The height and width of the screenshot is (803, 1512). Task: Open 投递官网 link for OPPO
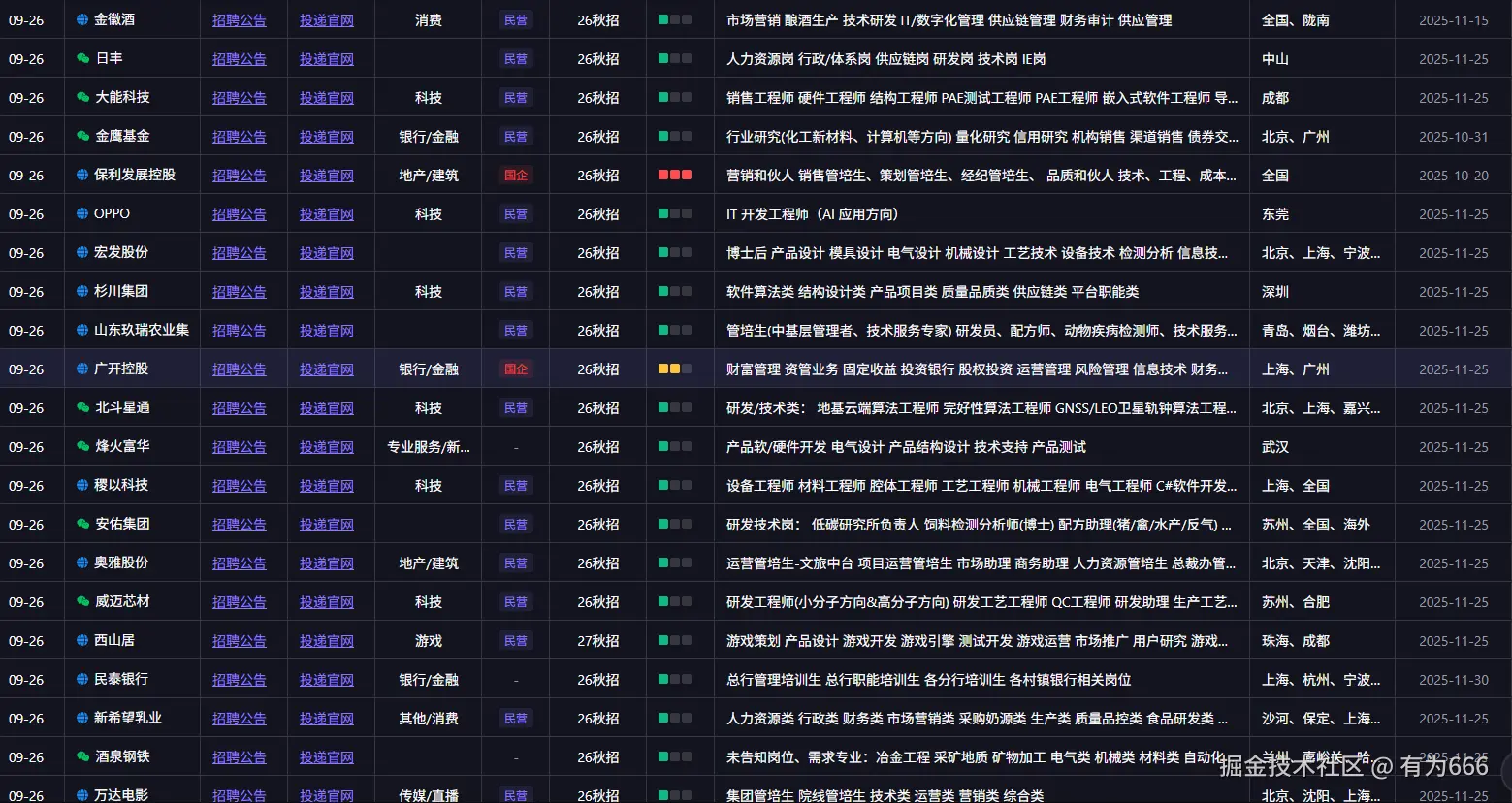327,214
